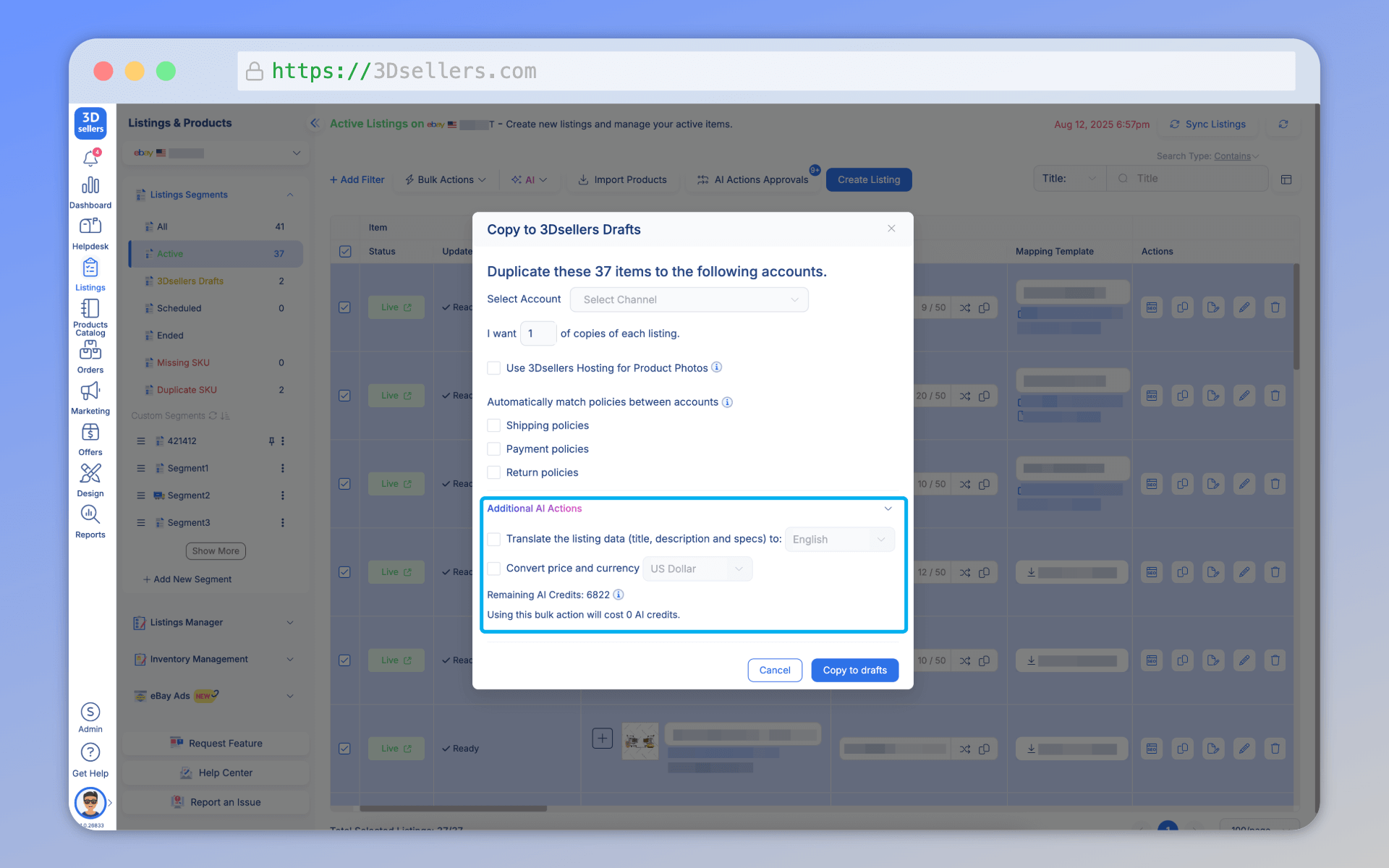Collapse the Additional AI Actions section
The height and width of the screenshot is (868, 1389).
pos(888,509)
